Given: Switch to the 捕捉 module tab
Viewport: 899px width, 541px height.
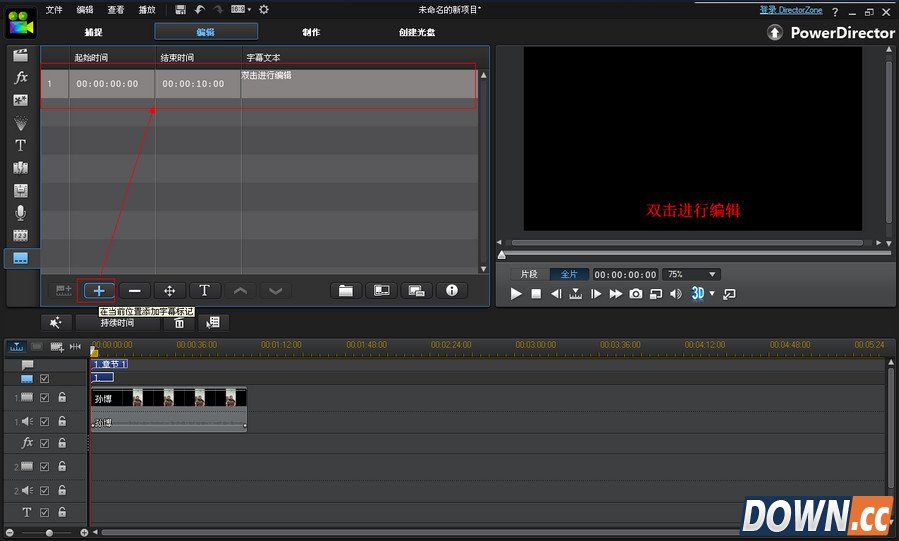Looking at the screenshot, I should tap(93, 32).
